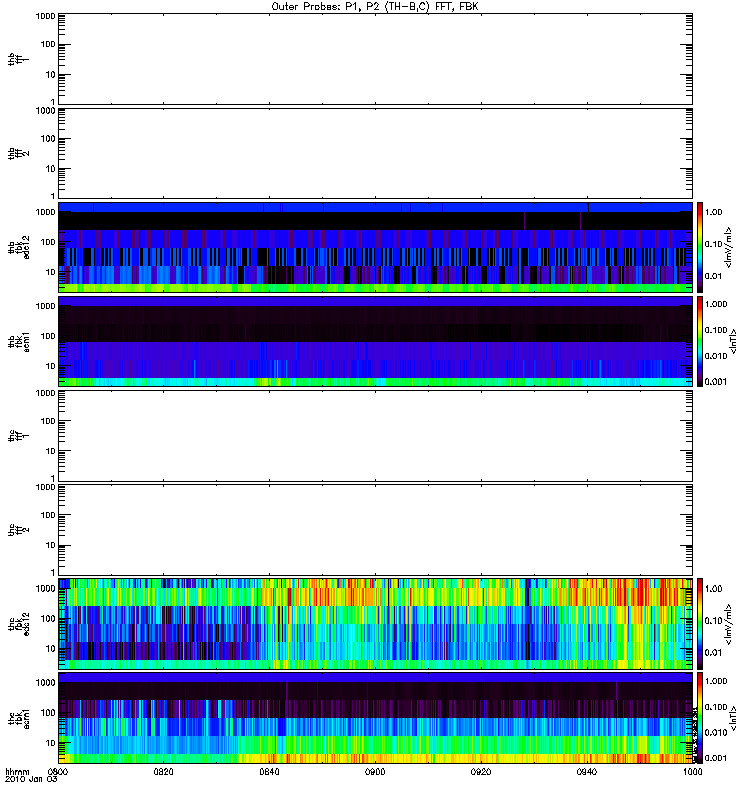Click the 'thc fff 1' y-axis title
The image size is (750, 800).
tap(19, 436)
